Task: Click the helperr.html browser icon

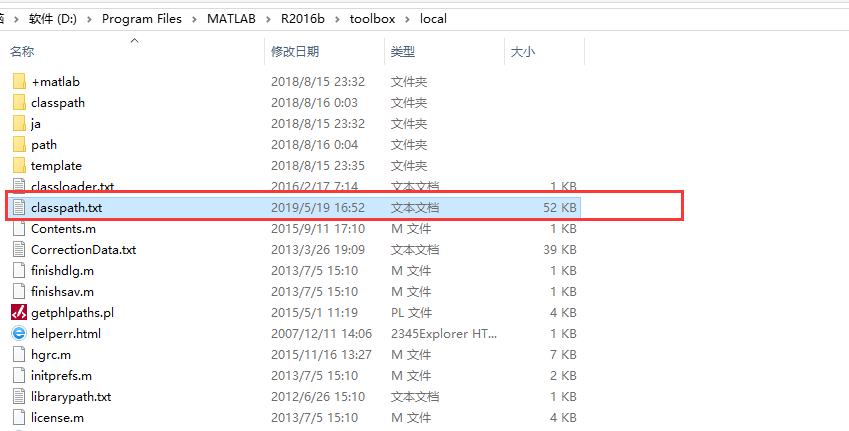Action: point(19,334)
